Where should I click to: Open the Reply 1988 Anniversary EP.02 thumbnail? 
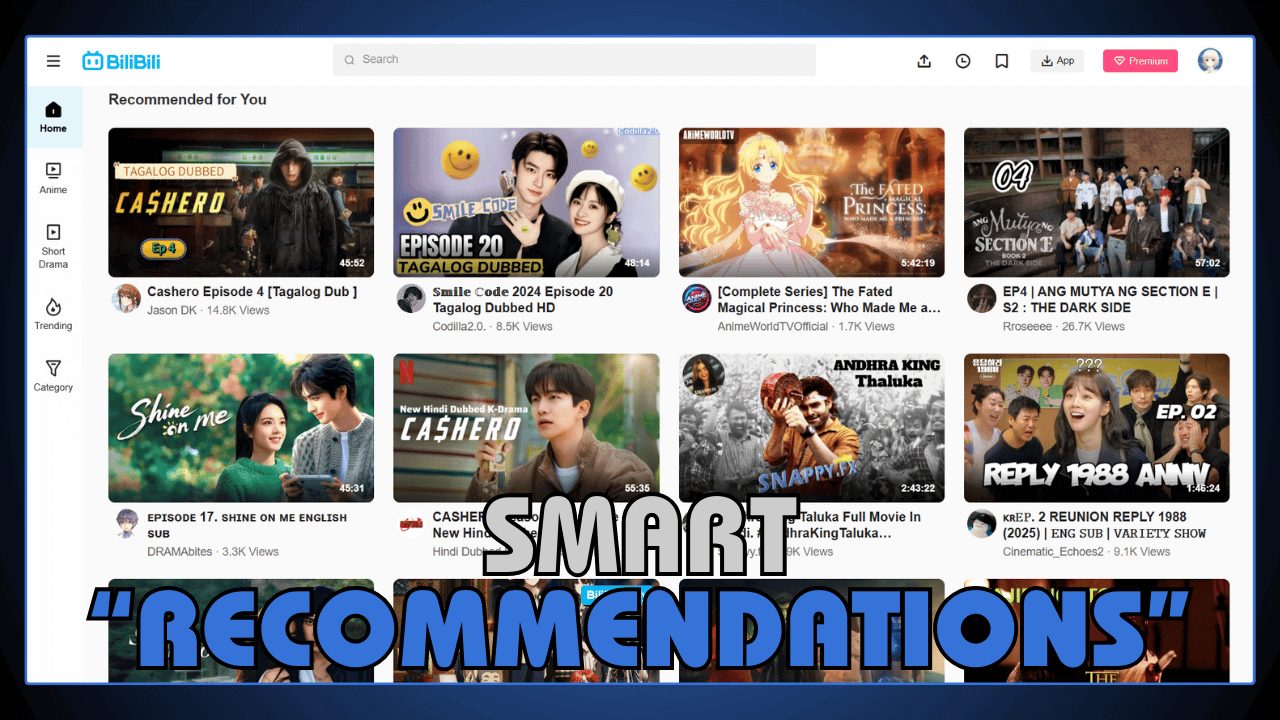[1096, 428]
